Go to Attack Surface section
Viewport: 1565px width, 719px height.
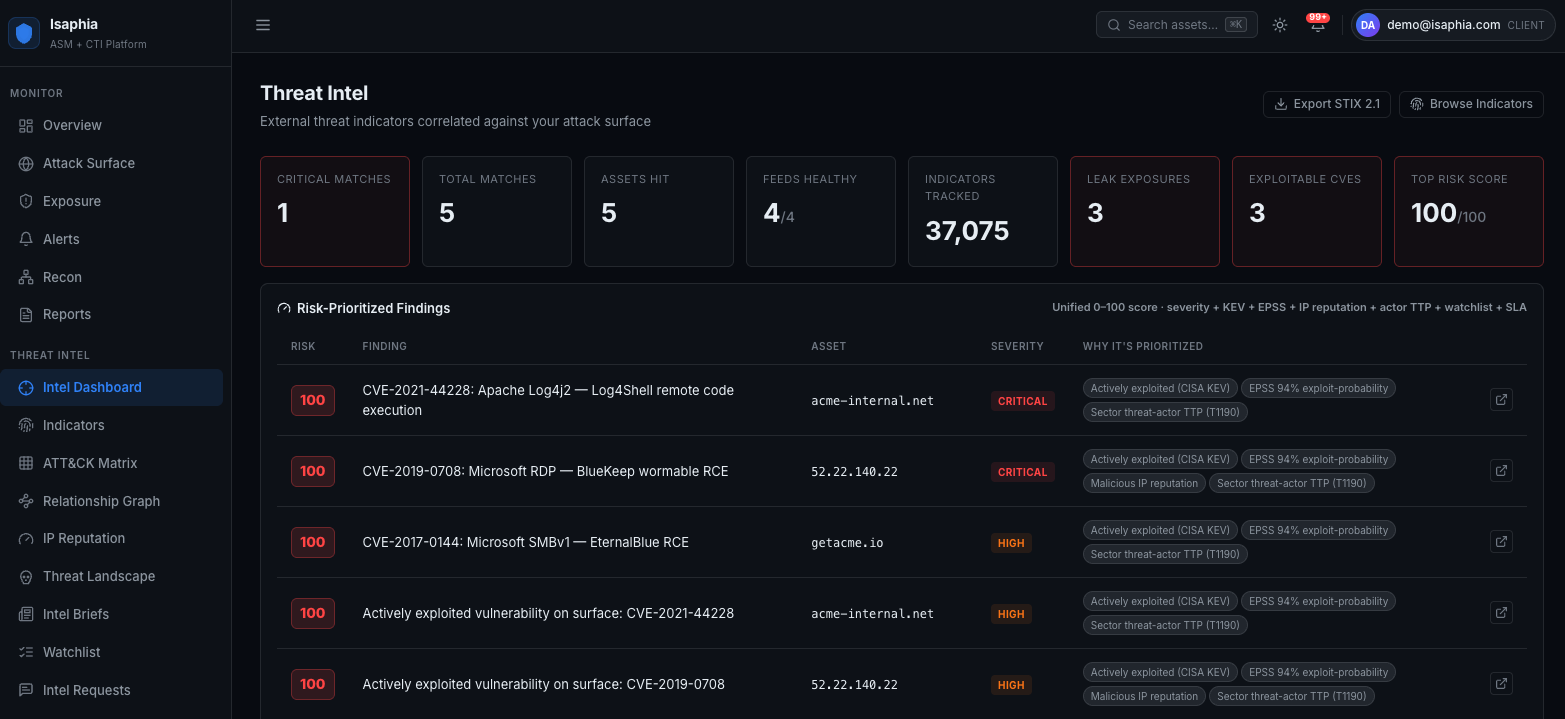click(x=111, y=163)
